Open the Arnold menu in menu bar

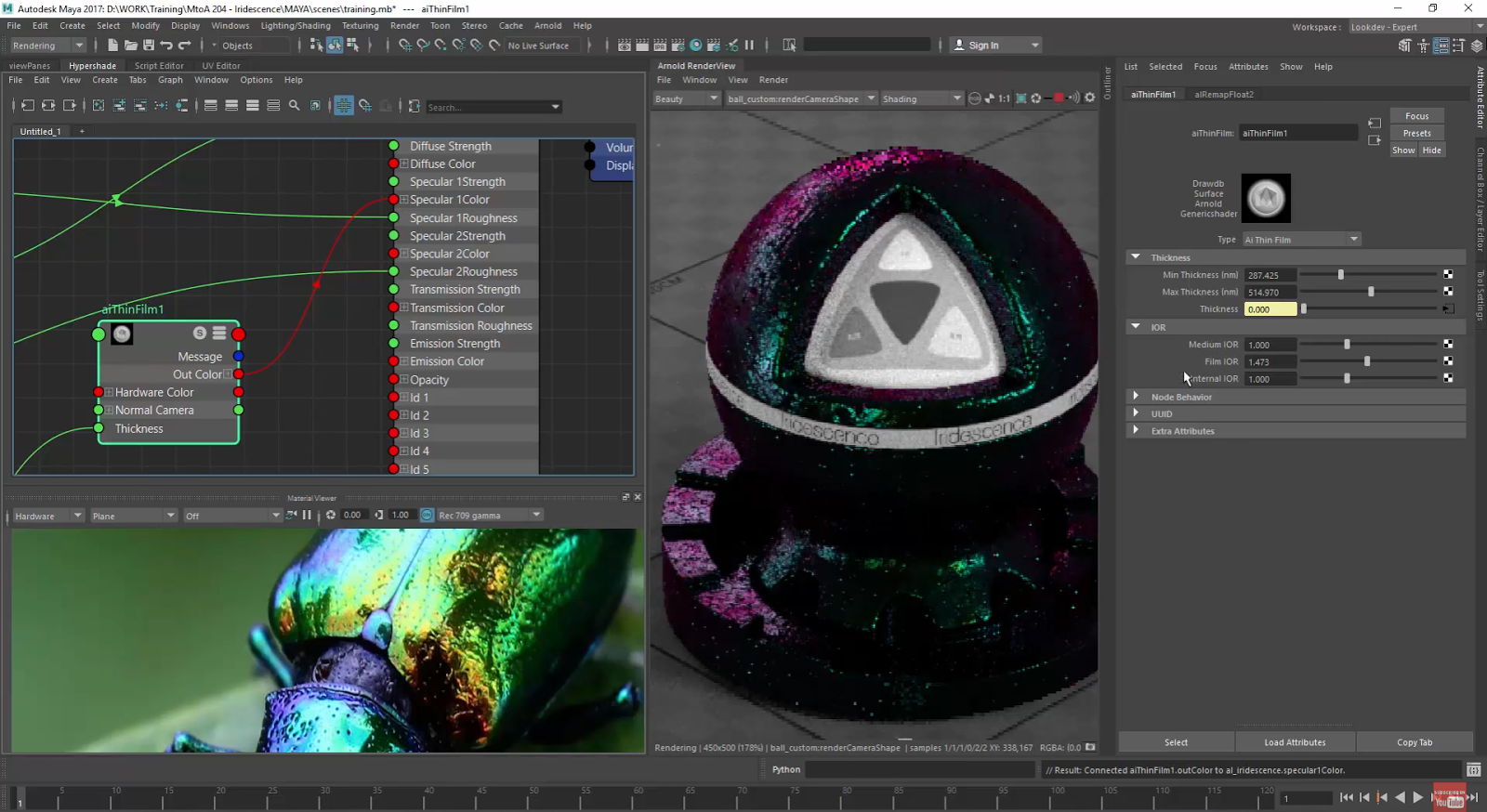[x=547, y=26]
